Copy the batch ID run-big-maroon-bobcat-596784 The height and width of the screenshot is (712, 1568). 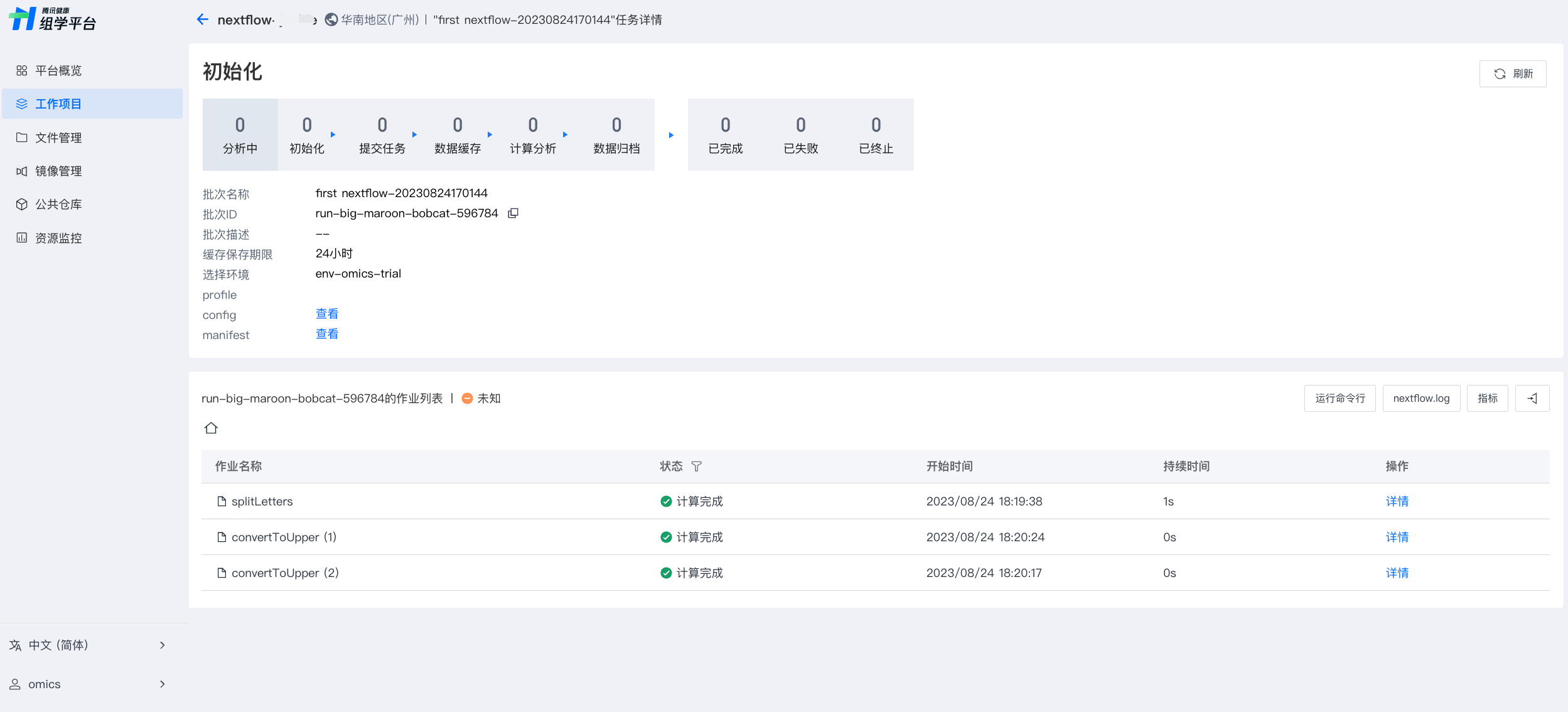513,213
